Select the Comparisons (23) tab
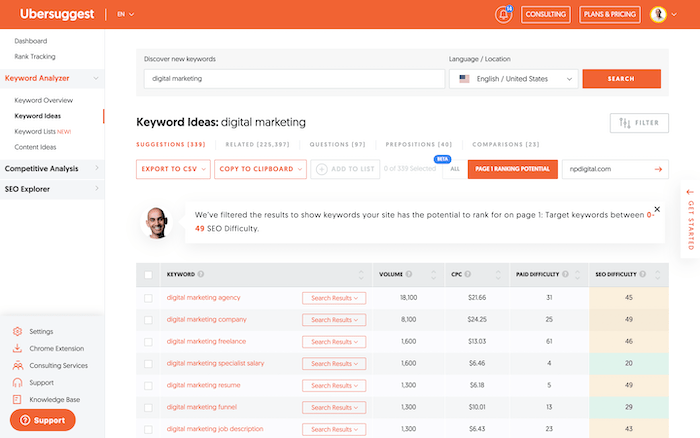Screen dimensions: 700x438 pyautogui.click(x=506, y=145)
